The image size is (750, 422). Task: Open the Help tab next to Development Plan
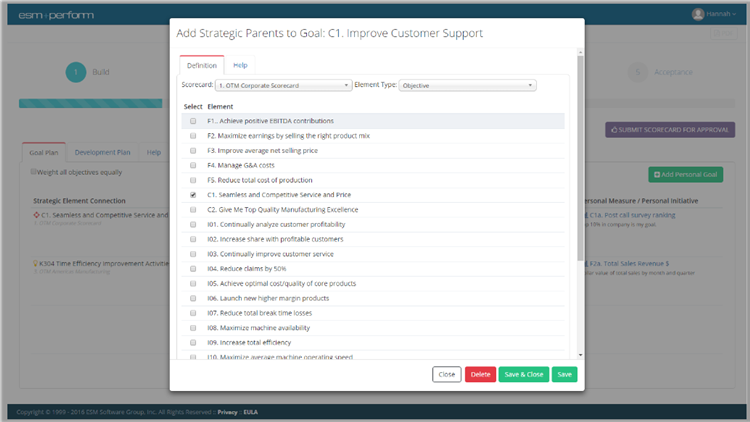pos(154,153)
